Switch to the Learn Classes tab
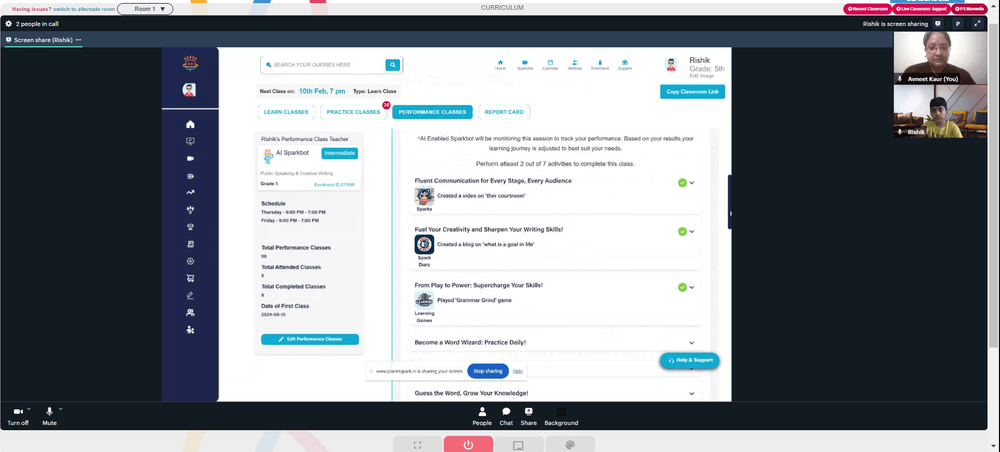This screenshot has width=1000, height=452. pyautogui.click(x=286, y=112)
